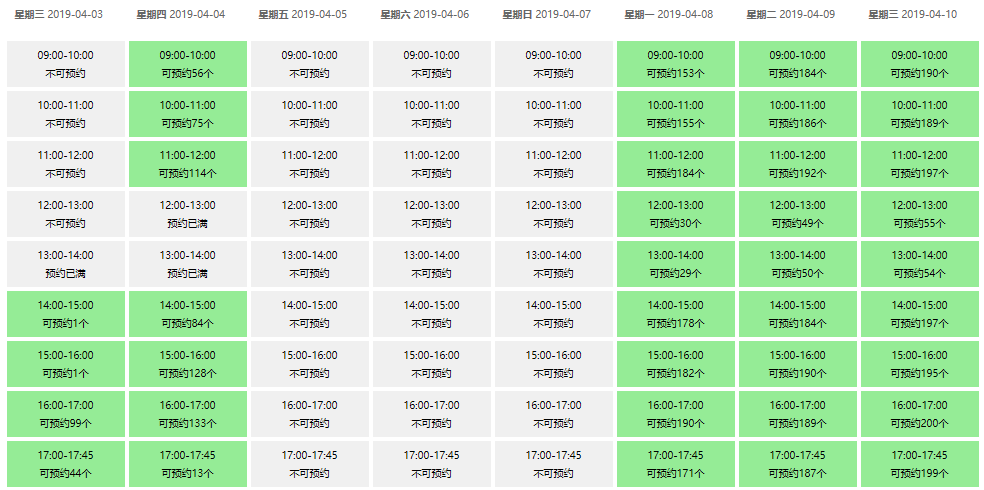Select 2019-04-10 16:00-17:00 slot with 200 available
The width and height of the screenshot is (984, 490).
919,413
